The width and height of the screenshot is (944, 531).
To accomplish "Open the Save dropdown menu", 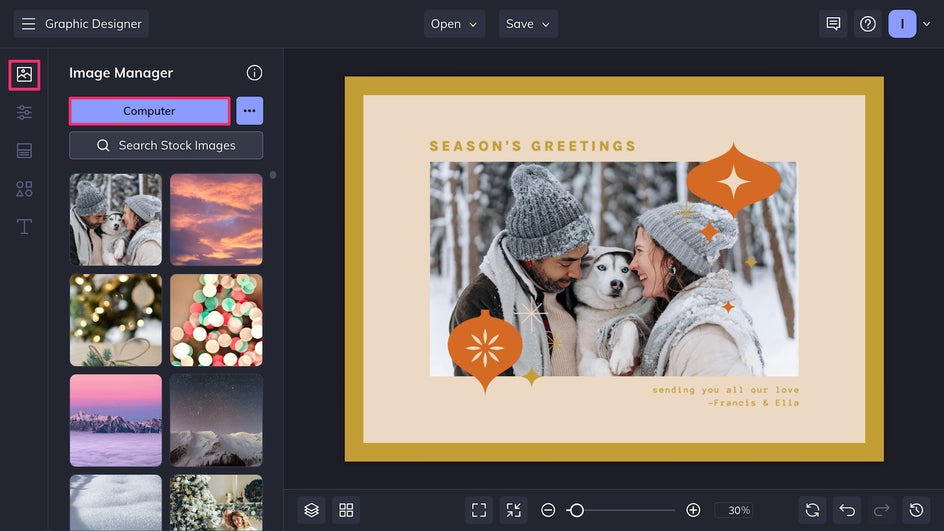I will 528,23.
